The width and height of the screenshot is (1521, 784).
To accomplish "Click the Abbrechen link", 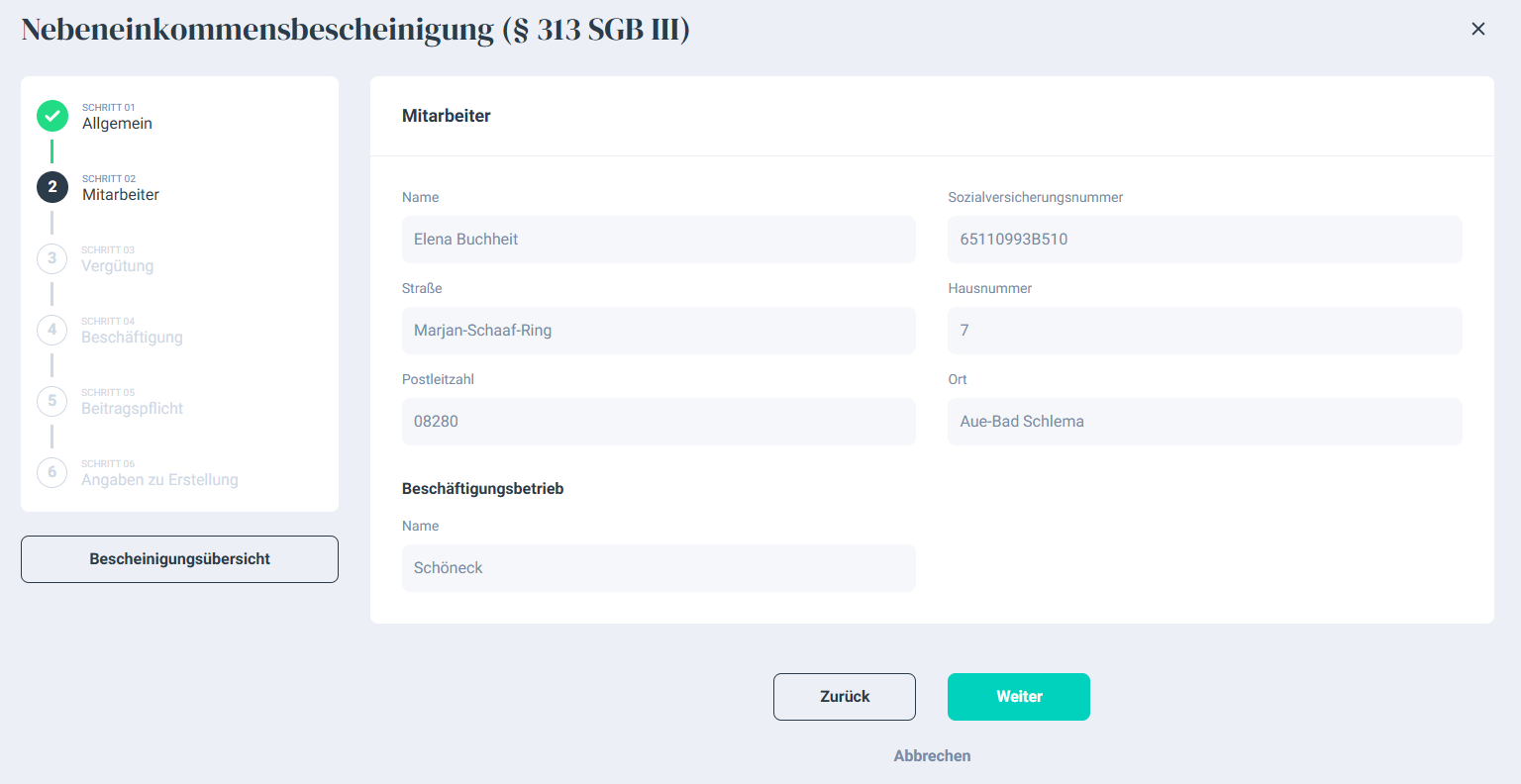I will (932, 755).
